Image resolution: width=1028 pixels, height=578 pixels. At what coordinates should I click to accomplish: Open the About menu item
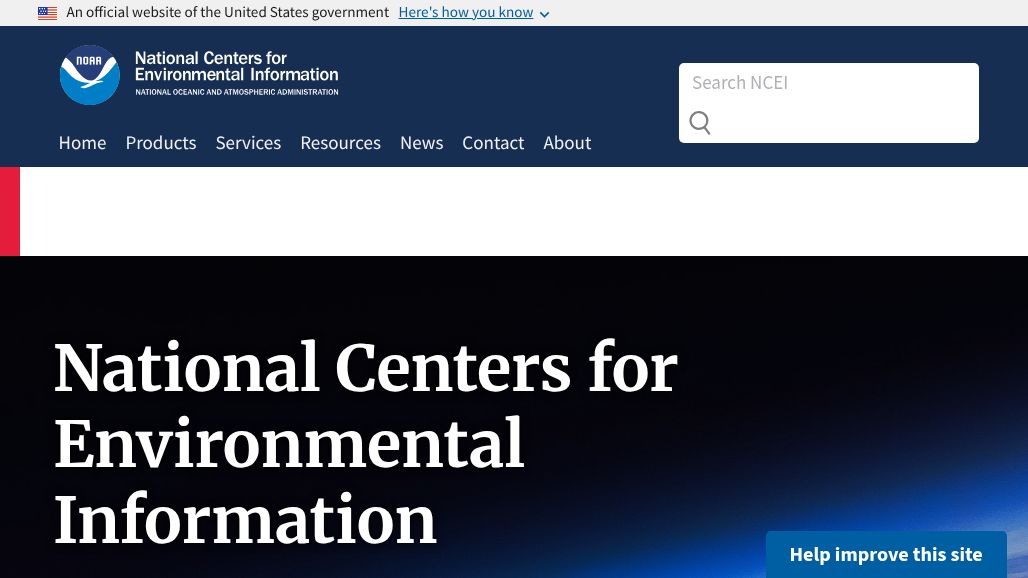click(567, 143)
